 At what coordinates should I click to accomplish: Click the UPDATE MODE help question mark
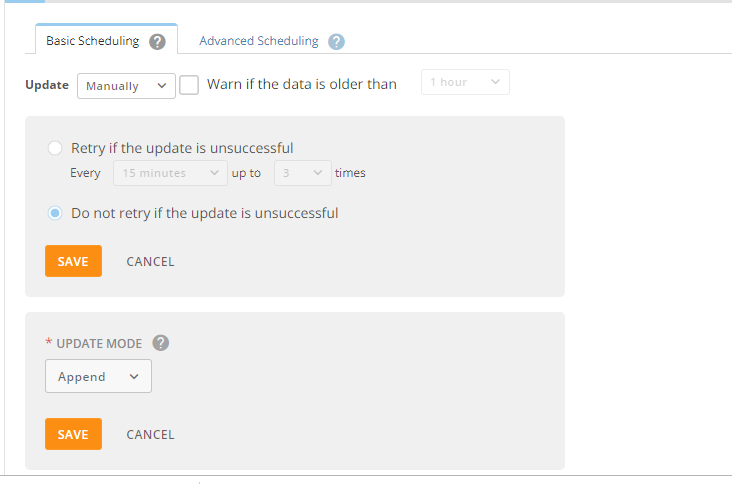pos(161,343)
